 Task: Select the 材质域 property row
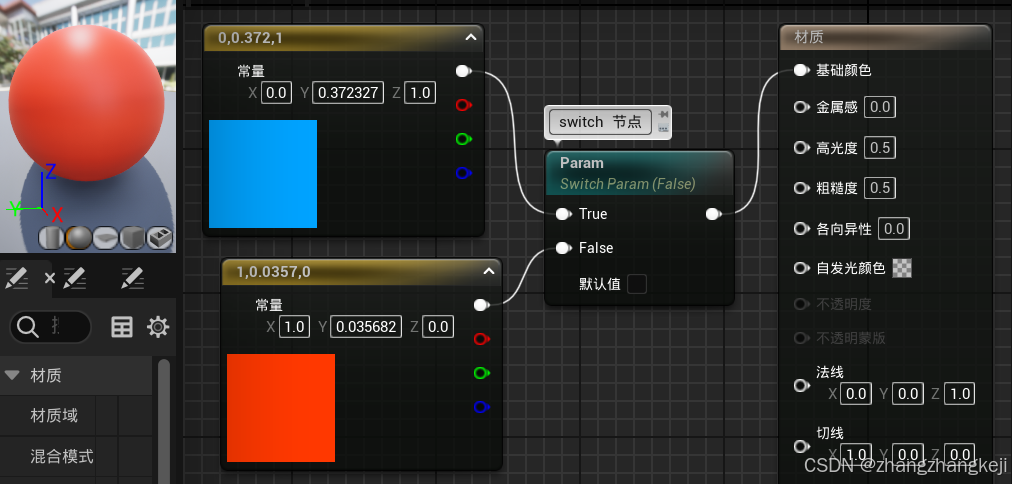click(76, 416)
